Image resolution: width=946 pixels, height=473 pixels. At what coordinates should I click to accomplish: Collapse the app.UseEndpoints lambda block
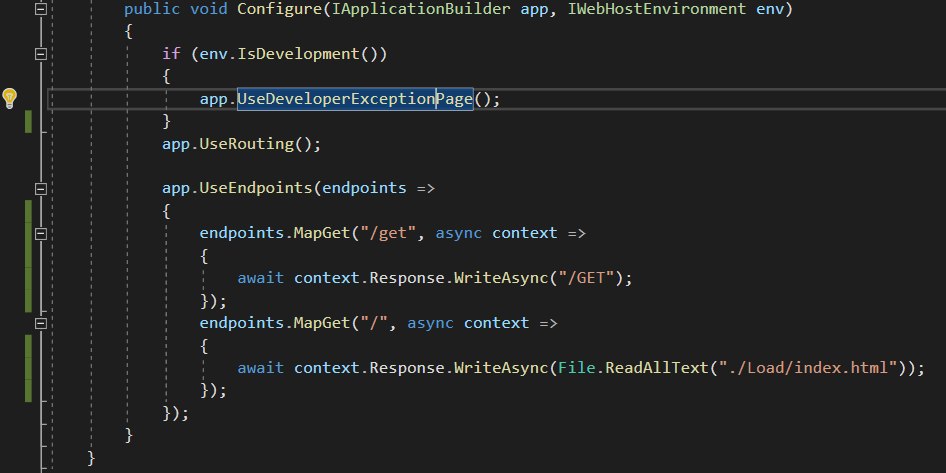(x=40, y=189)
